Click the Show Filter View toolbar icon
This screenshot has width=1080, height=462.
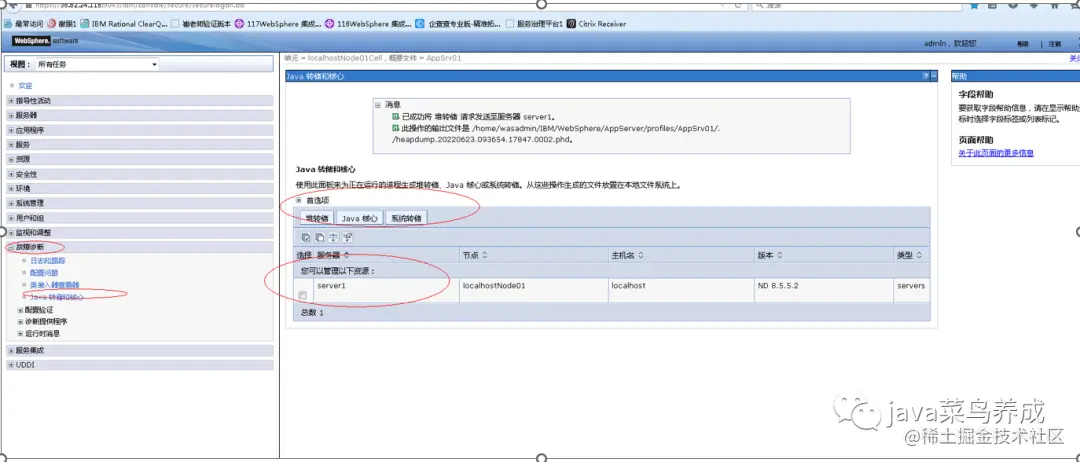click(x=333, y=237)
